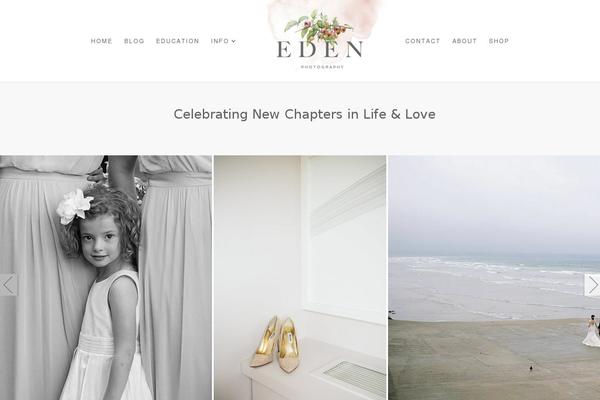Click the floral berry illustration above Eden
Image resolution: width=600 pixels, height=400 pixels.
coord(319,26)
